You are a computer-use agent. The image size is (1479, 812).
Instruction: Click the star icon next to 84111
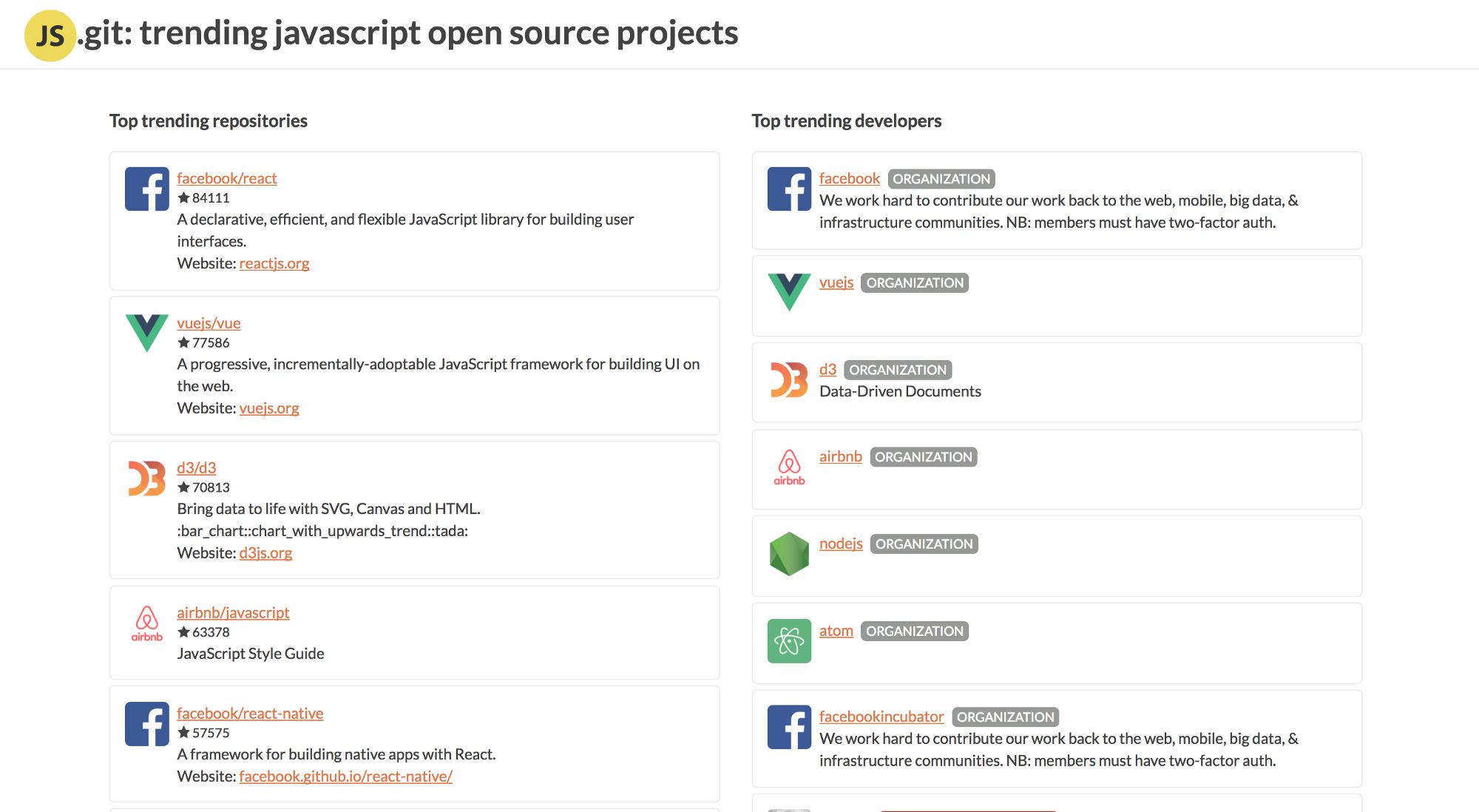pyautogui.click(x=184, y=197)
